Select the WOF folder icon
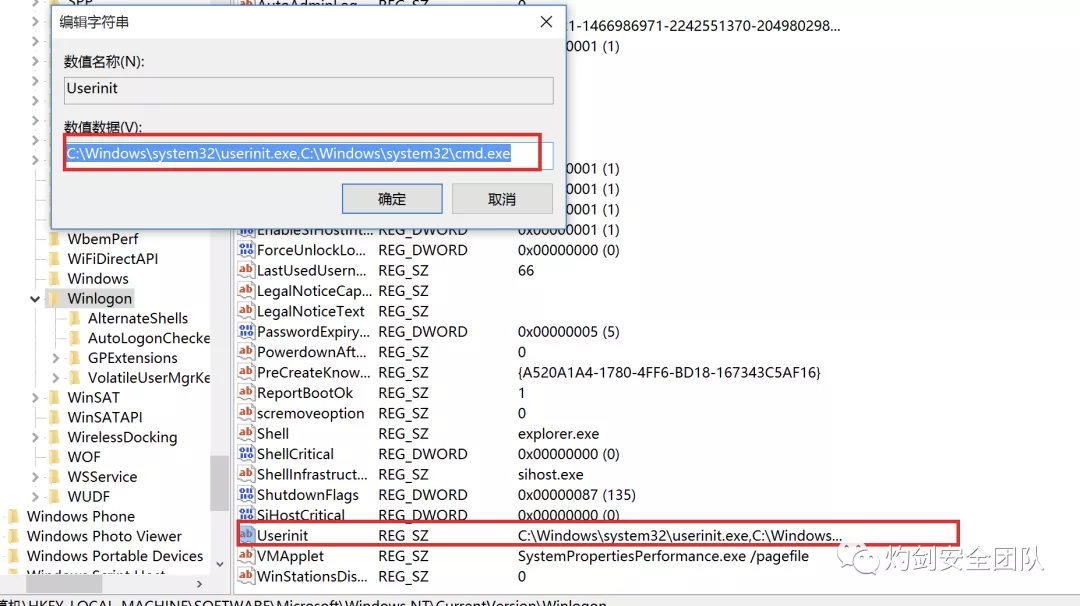This screenshot has height=606, width=1080. (x=54, y=457)
